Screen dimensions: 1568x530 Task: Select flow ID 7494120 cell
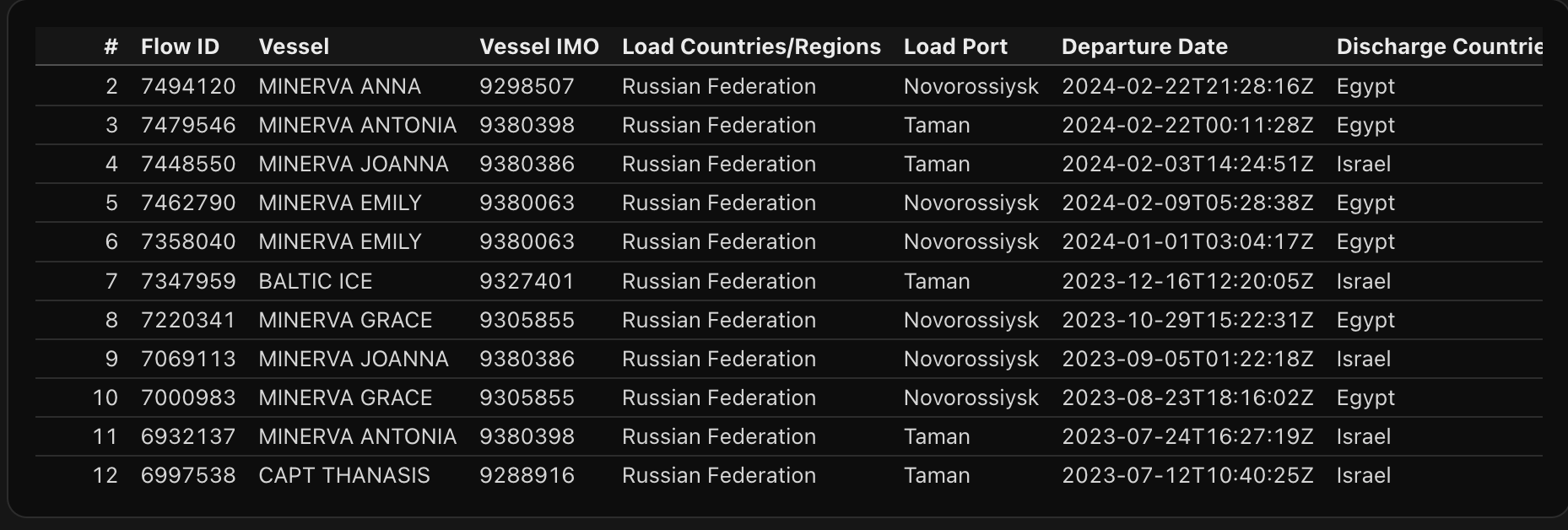pyautogui.click(x=188, y=86)
